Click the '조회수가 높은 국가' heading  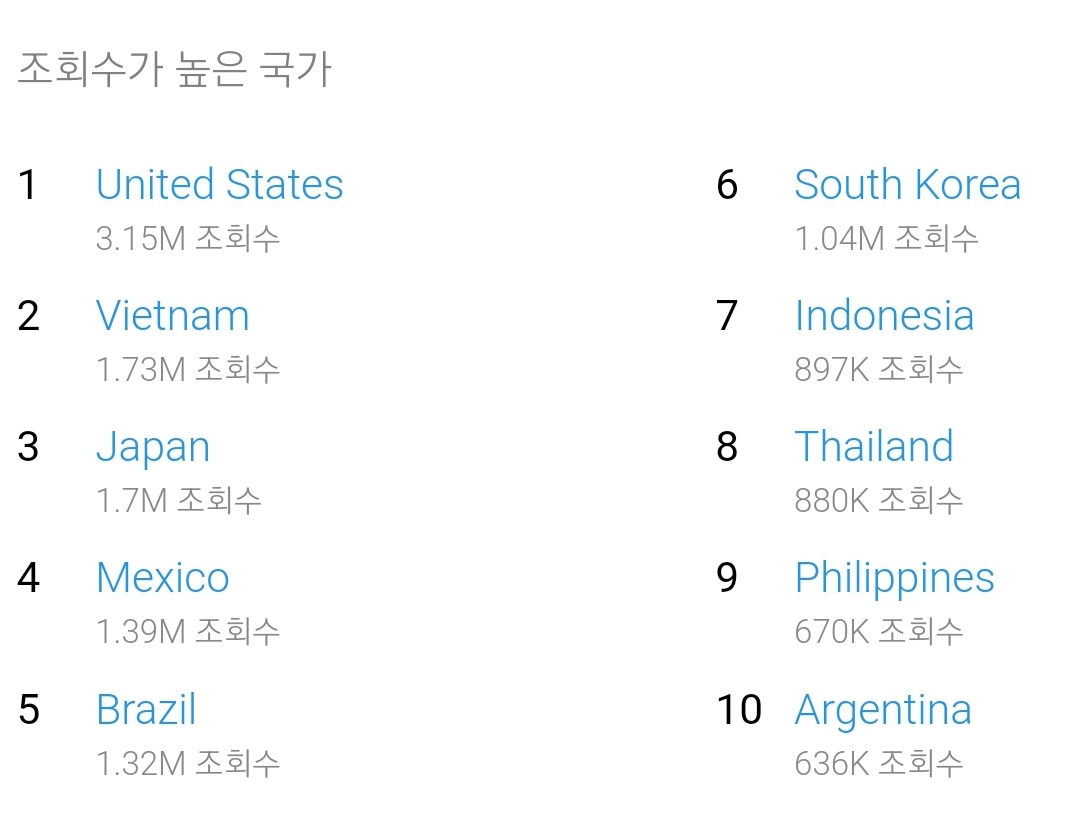tap(174, 70)
